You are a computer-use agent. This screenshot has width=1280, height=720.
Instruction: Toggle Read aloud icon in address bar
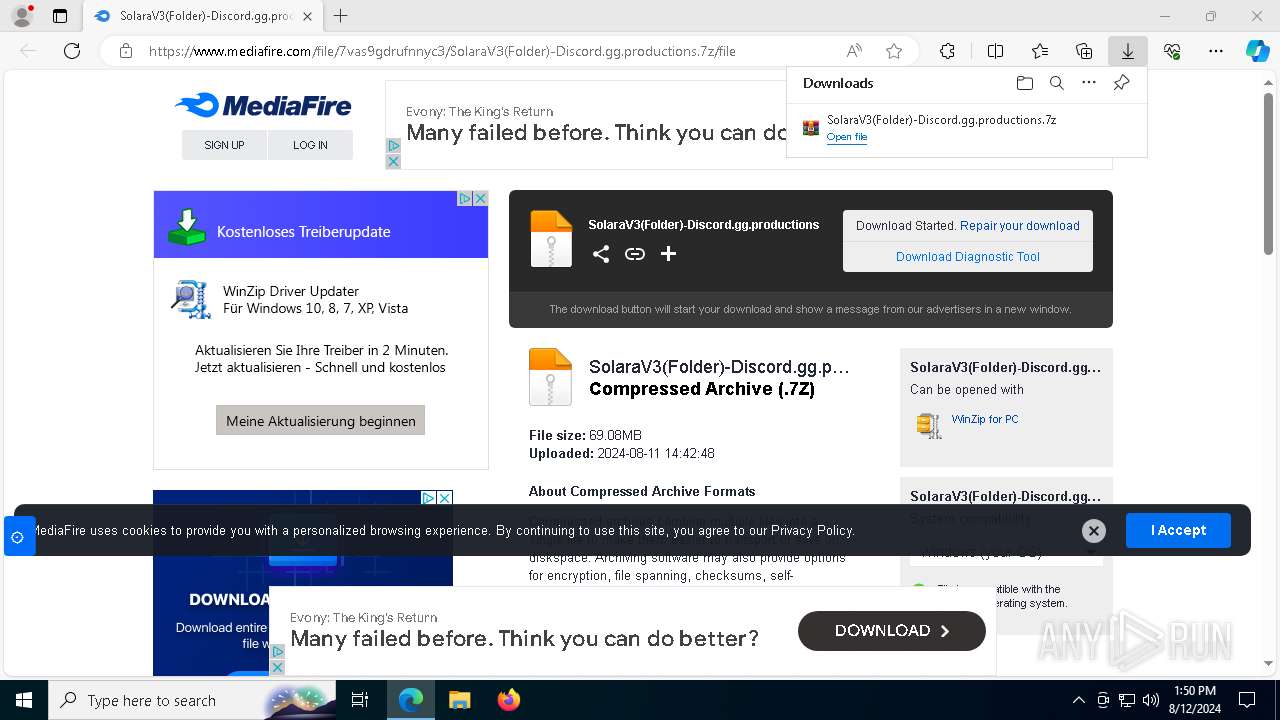854,51
